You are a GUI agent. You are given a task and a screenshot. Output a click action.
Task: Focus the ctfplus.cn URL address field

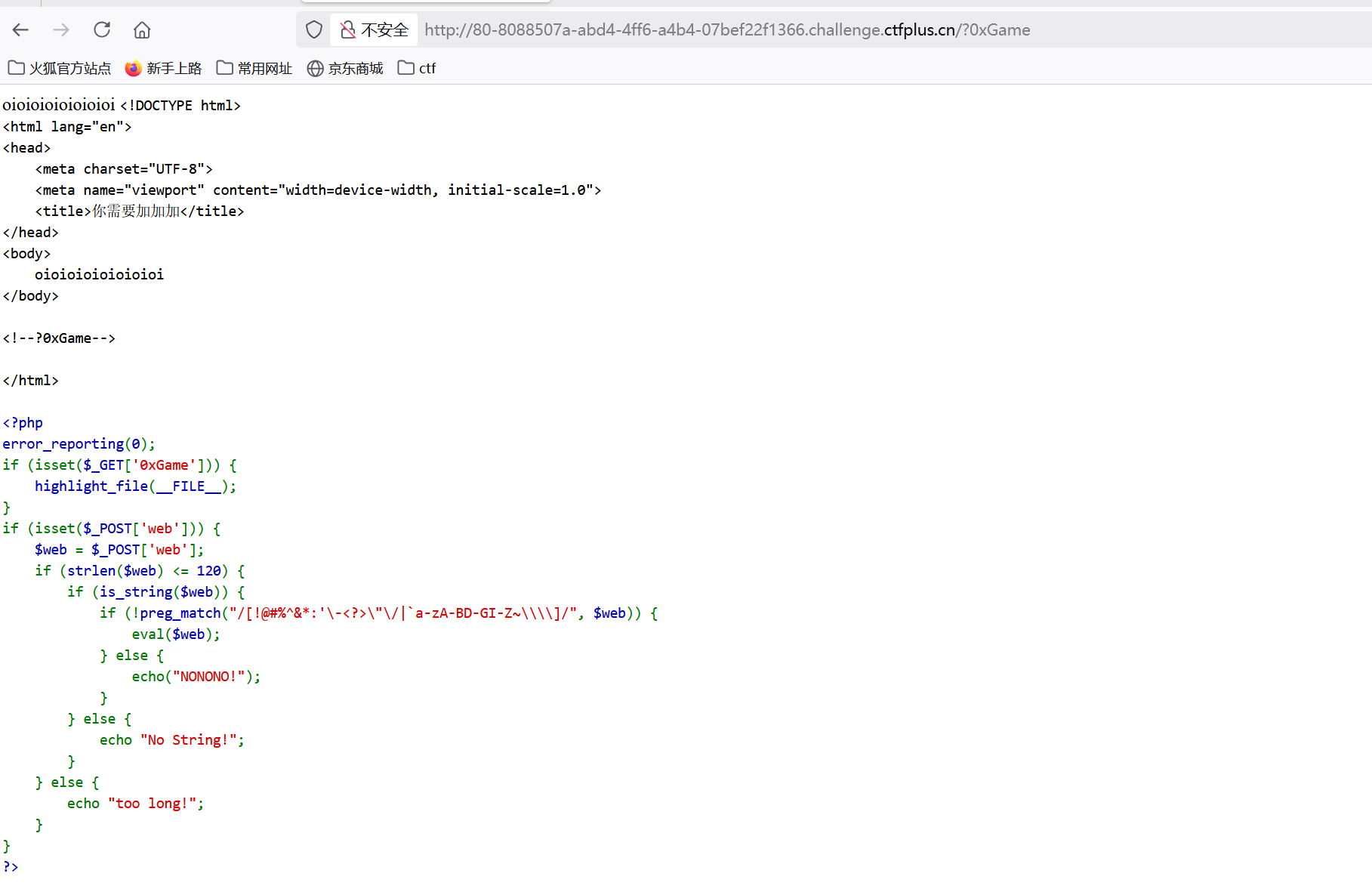tap(726, 30)
